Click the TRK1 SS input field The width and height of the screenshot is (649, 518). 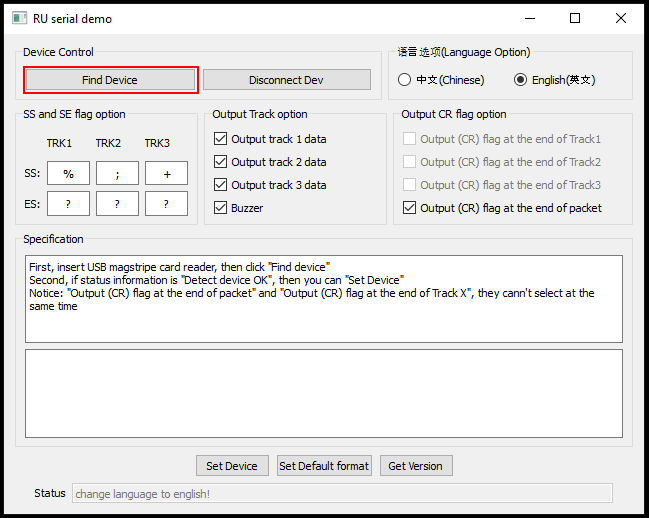point(68,174)
